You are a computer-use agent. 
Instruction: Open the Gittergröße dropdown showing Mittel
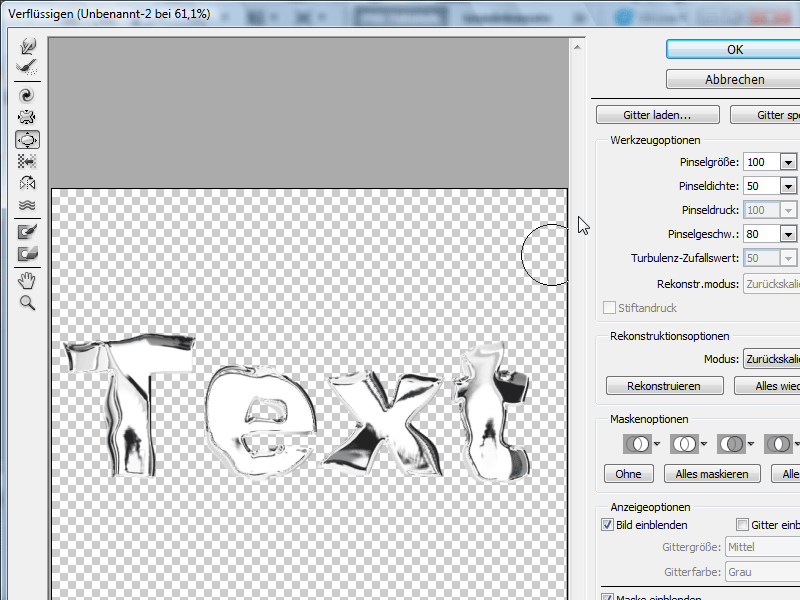pyautogui.click(x=763, y=547)
